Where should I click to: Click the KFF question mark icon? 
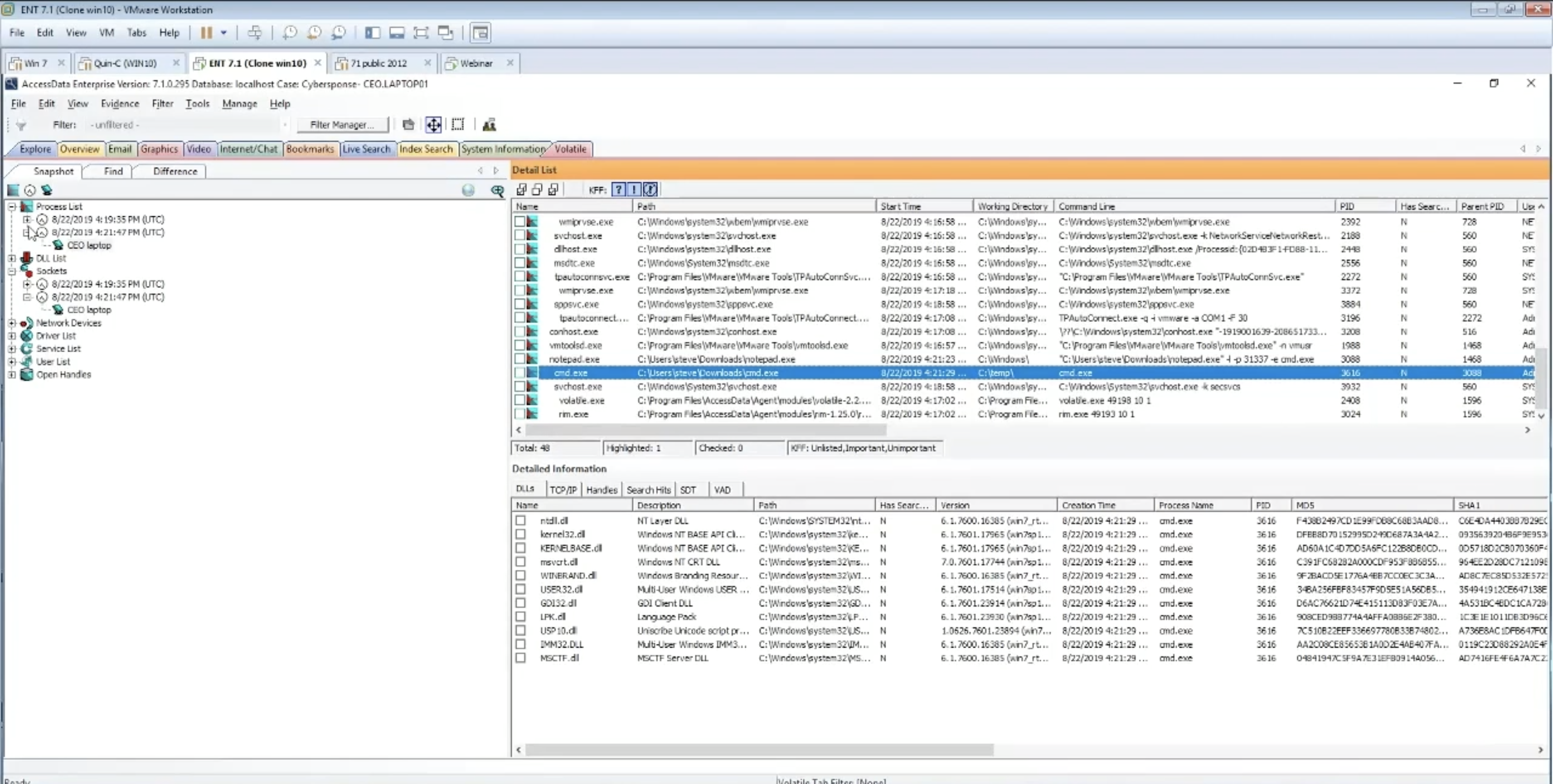coord(619,190)
